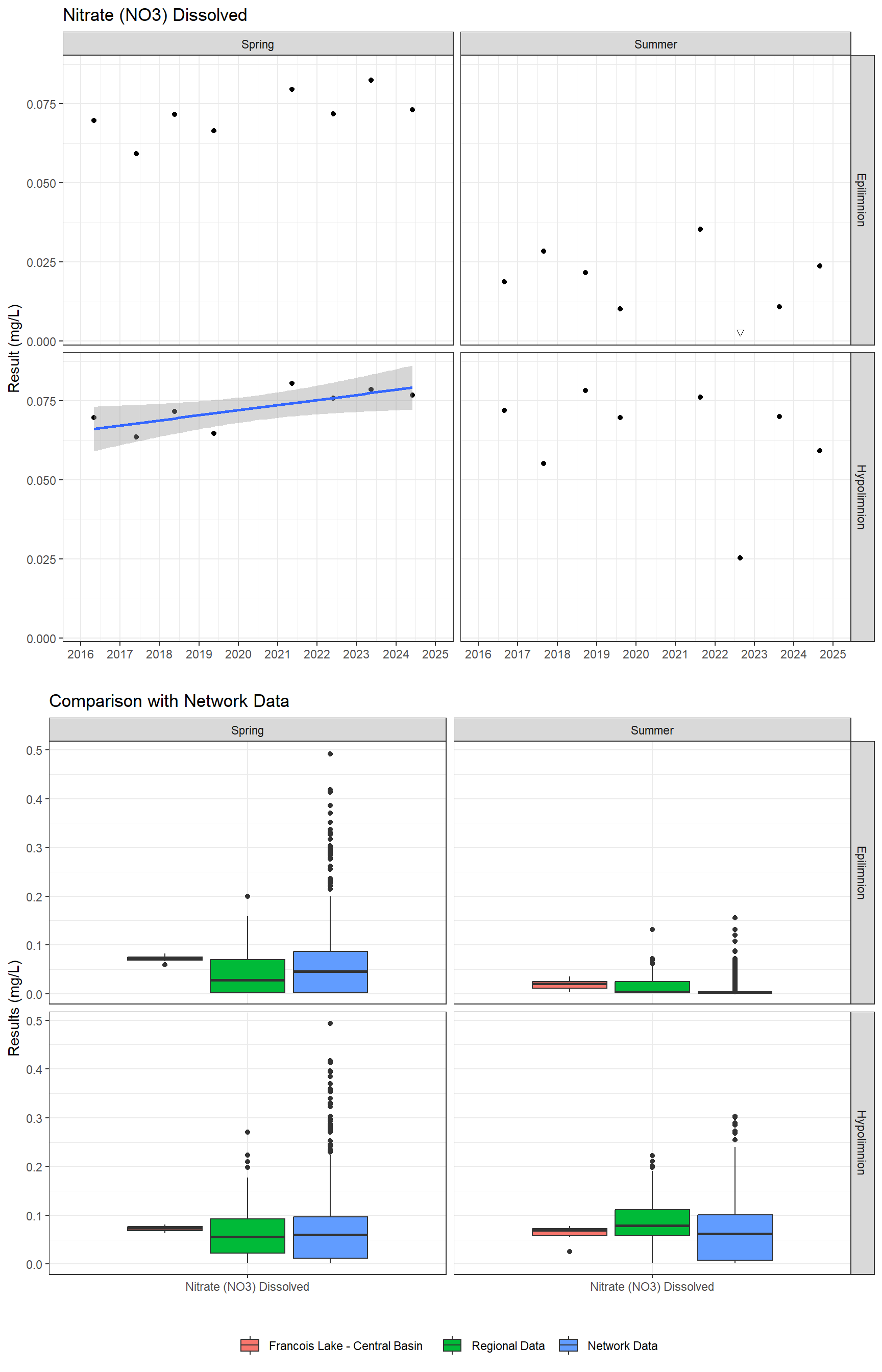882x1372 pixels.
Task: Click the red Francois Lake boxplot in Summer Epilimnion
Action: tap(569, 984)
